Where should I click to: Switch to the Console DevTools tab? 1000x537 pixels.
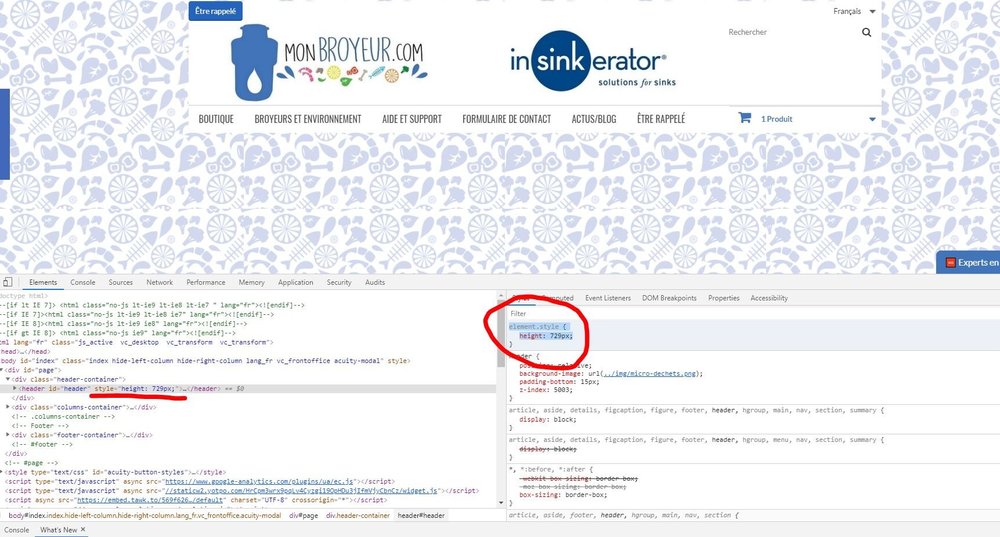83,282
